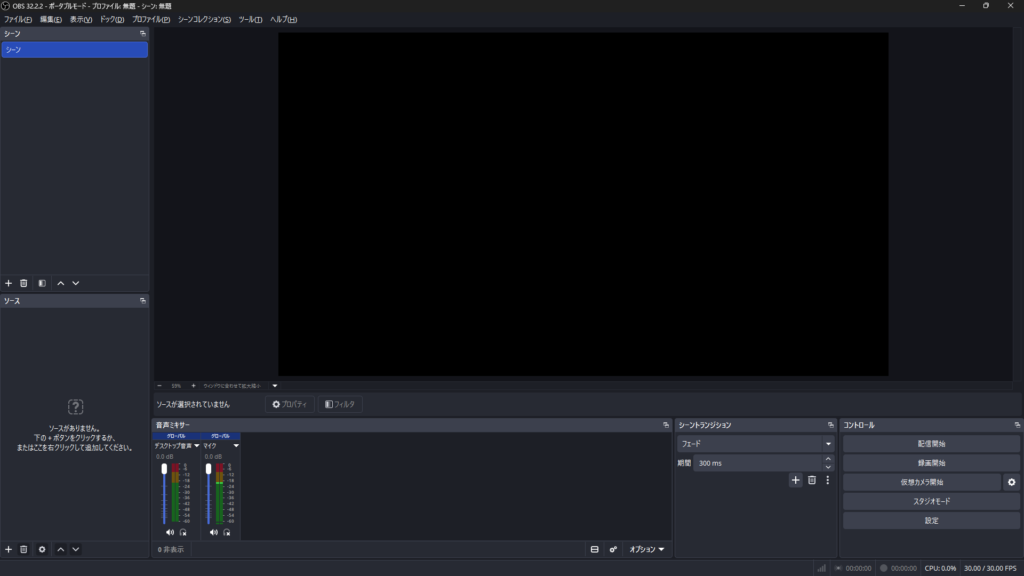Screen dimensions: 1024x576
Task: Open transition properties three-dot menu
Action: pos(827,480)
